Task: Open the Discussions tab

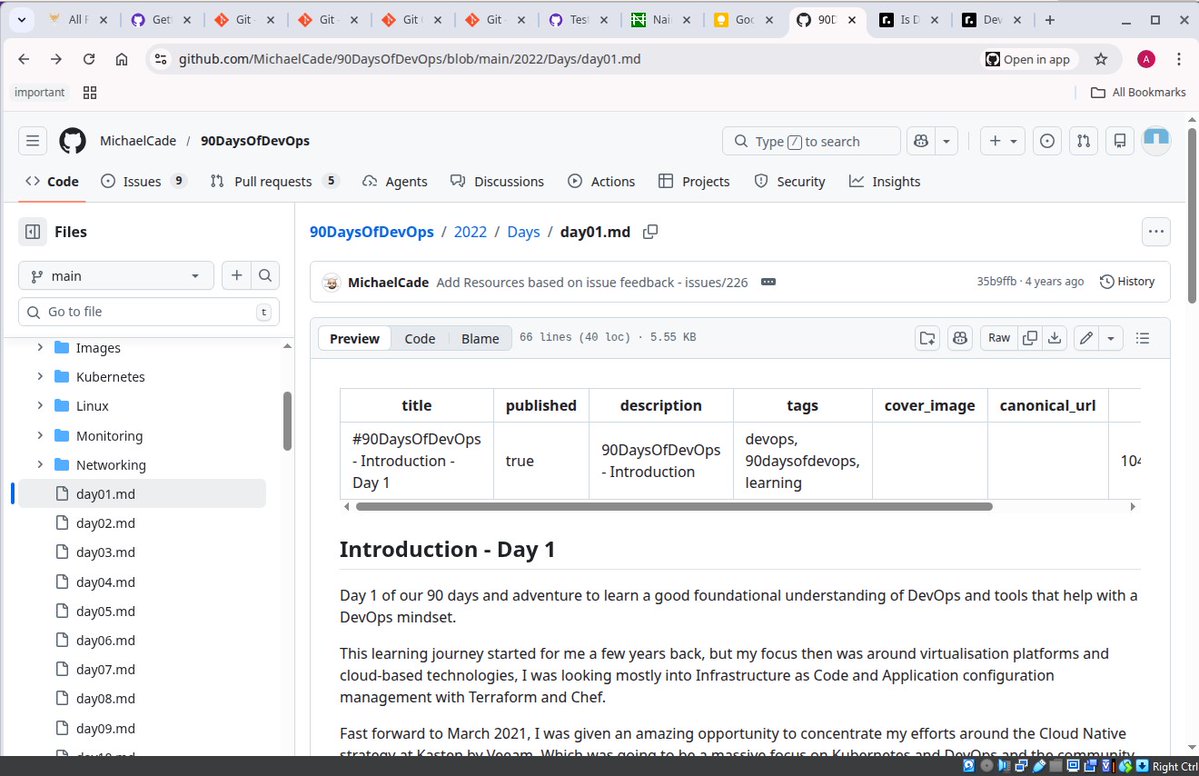Action: click(497, 181)
